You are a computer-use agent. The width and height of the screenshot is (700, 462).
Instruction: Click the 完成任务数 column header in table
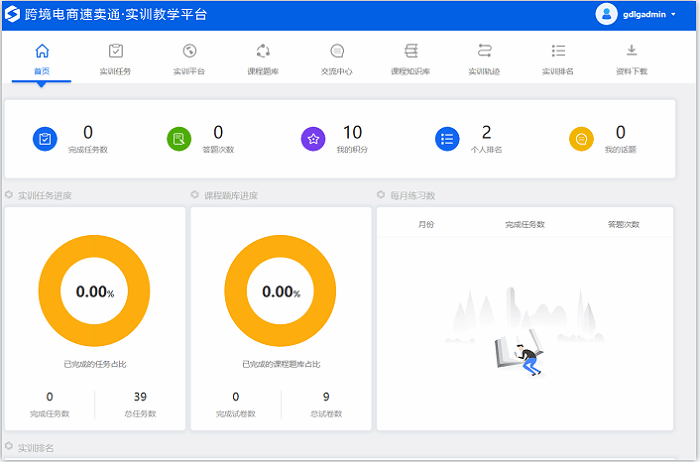[x=525, y=225]
